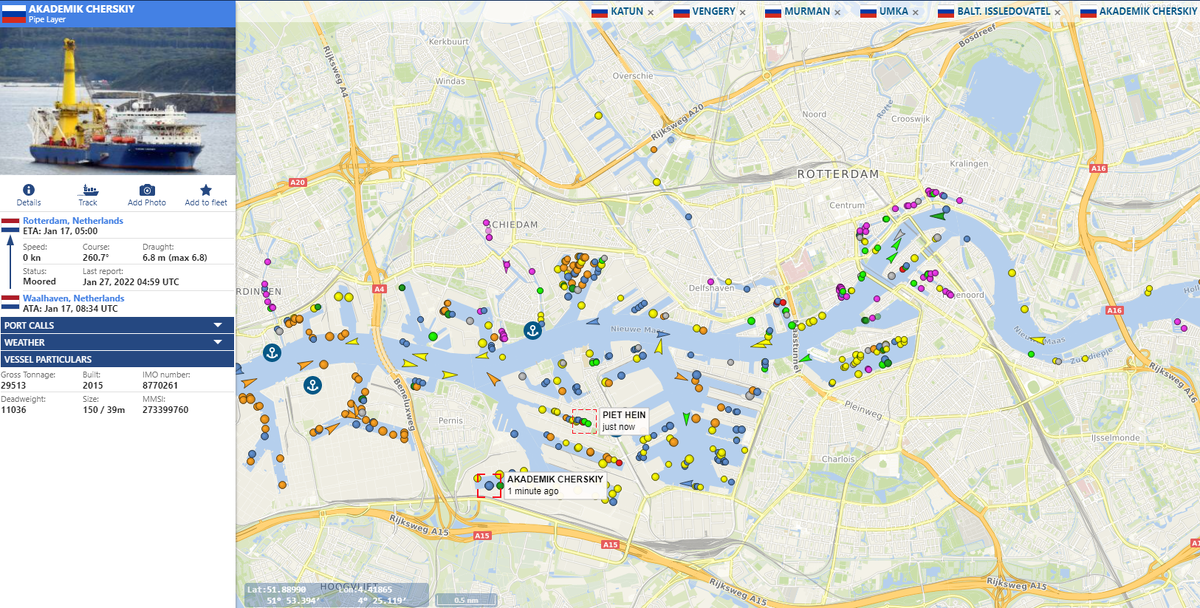The image size is (1200, 608).
Task: Click the Status value Moored
Action: pos(38,281)
